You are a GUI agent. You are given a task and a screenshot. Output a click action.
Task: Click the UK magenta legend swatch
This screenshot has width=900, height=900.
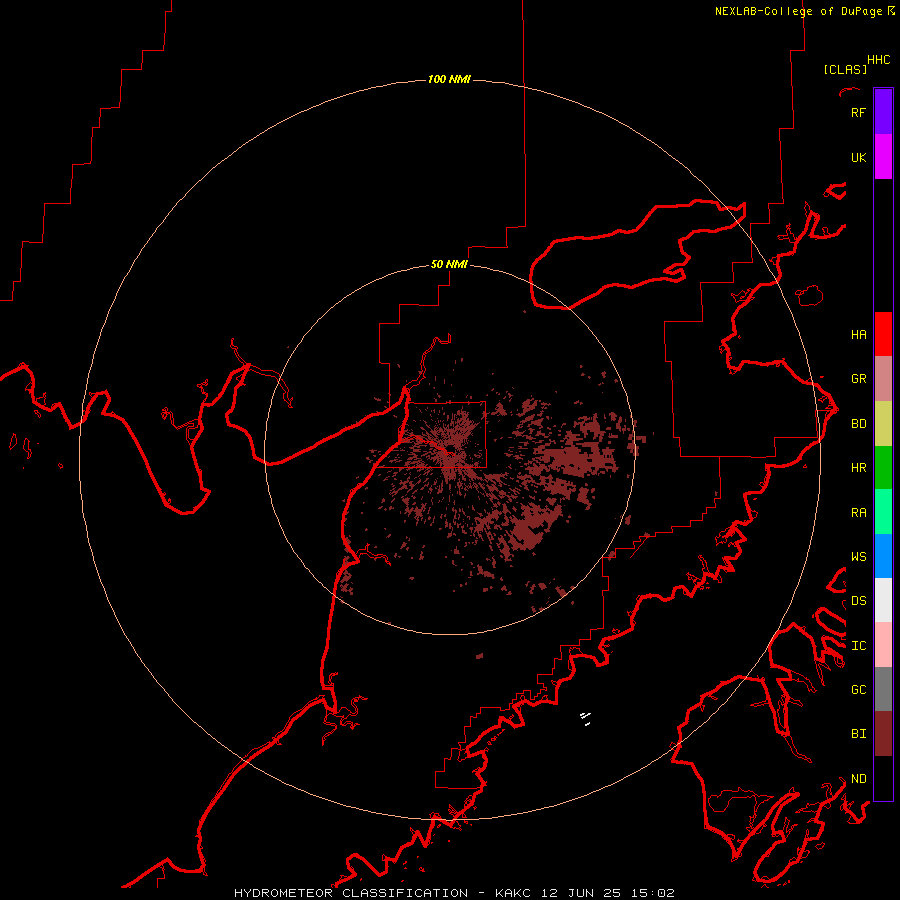(883, 157)
